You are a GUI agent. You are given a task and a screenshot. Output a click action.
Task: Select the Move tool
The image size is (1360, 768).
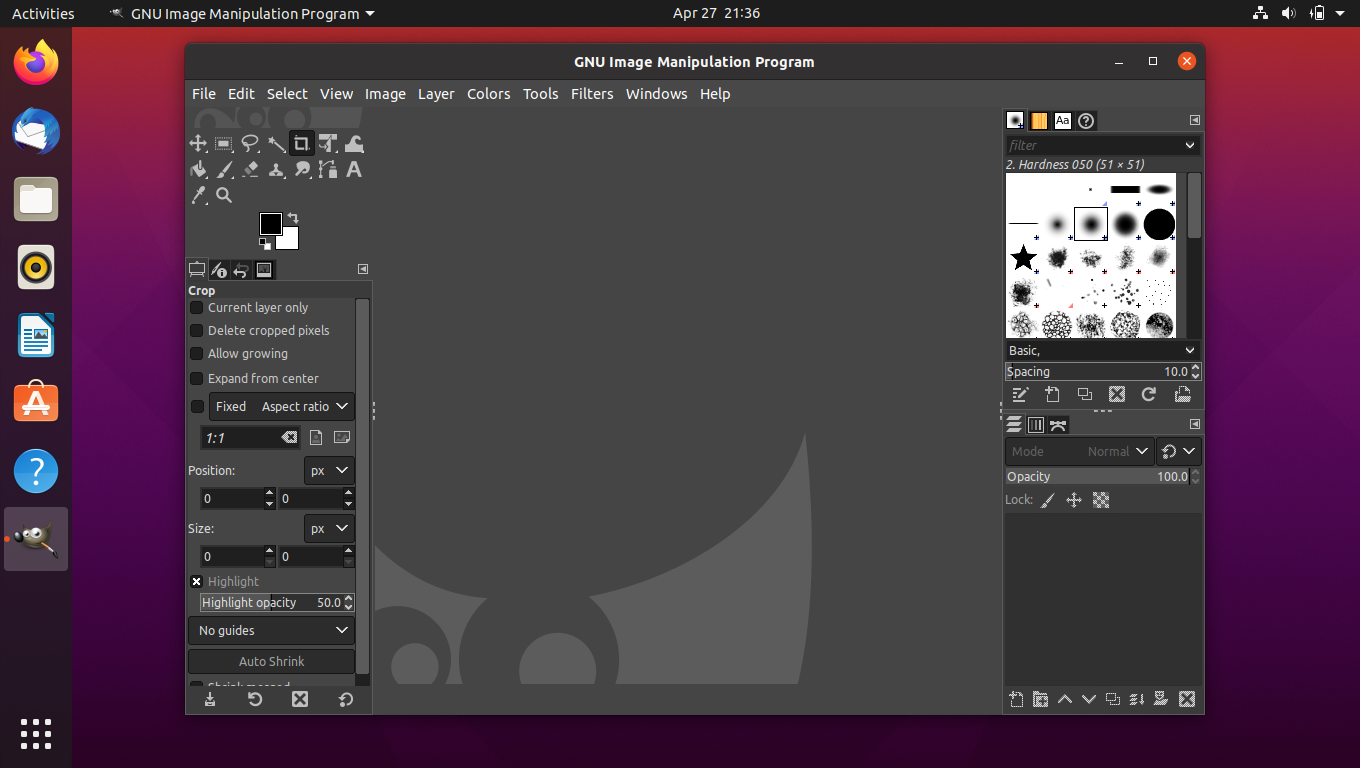pos(199,143)
